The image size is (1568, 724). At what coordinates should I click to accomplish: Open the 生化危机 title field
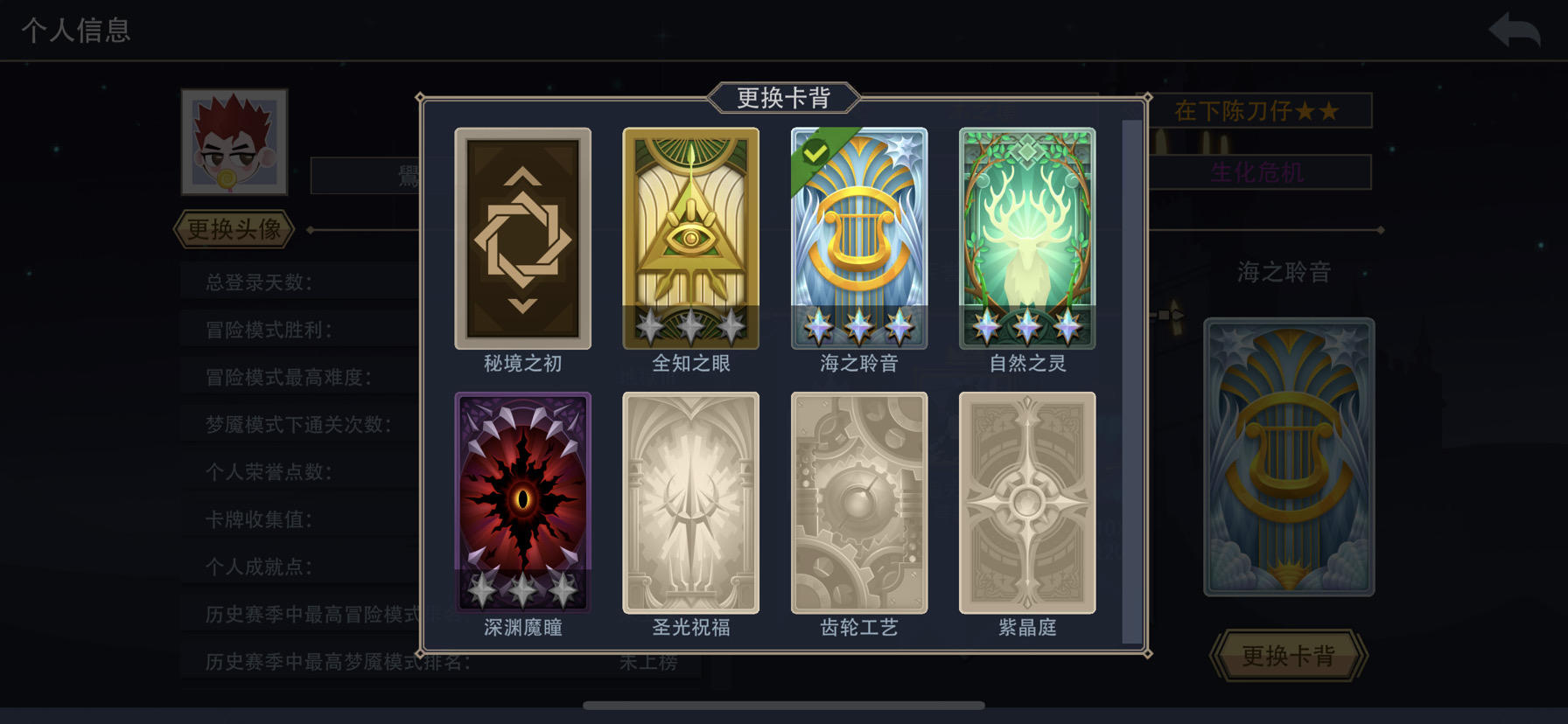(x=1256, y=172)
